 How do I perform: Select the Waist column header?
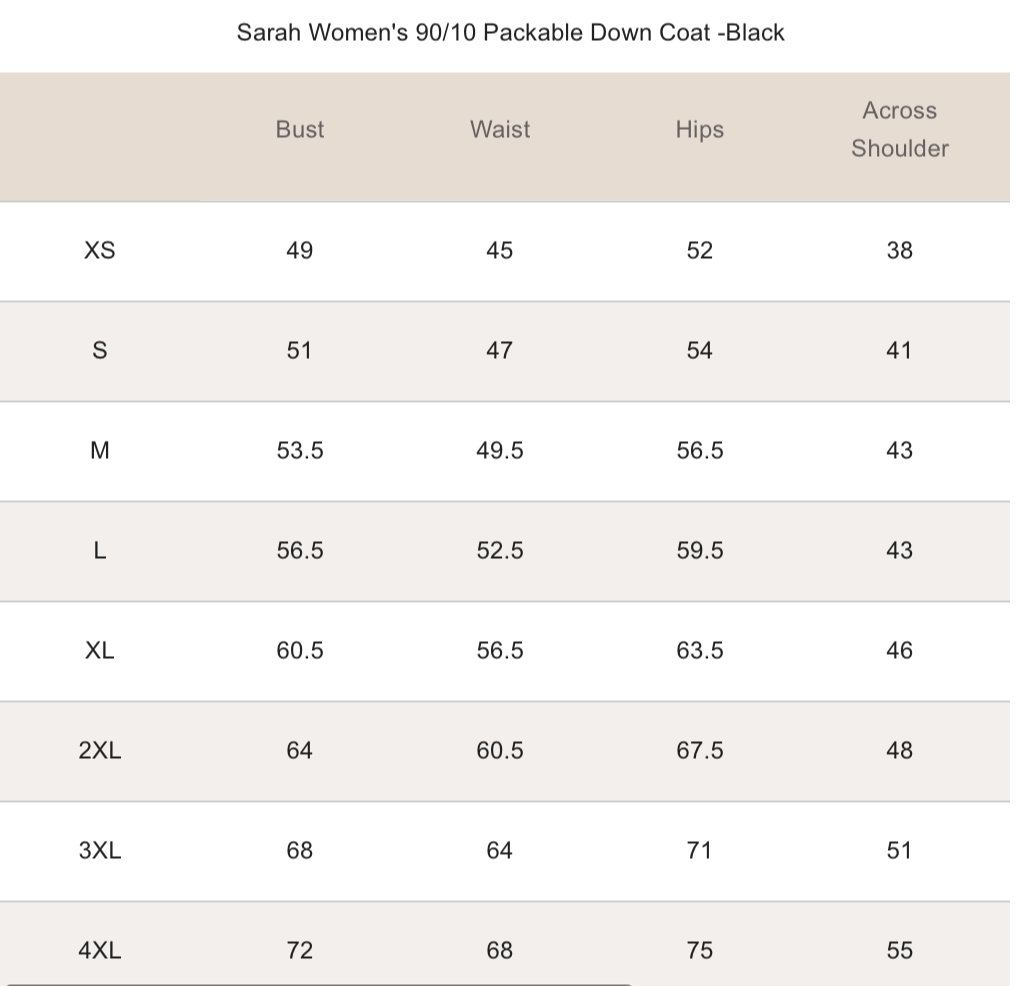tap(500, 130)
